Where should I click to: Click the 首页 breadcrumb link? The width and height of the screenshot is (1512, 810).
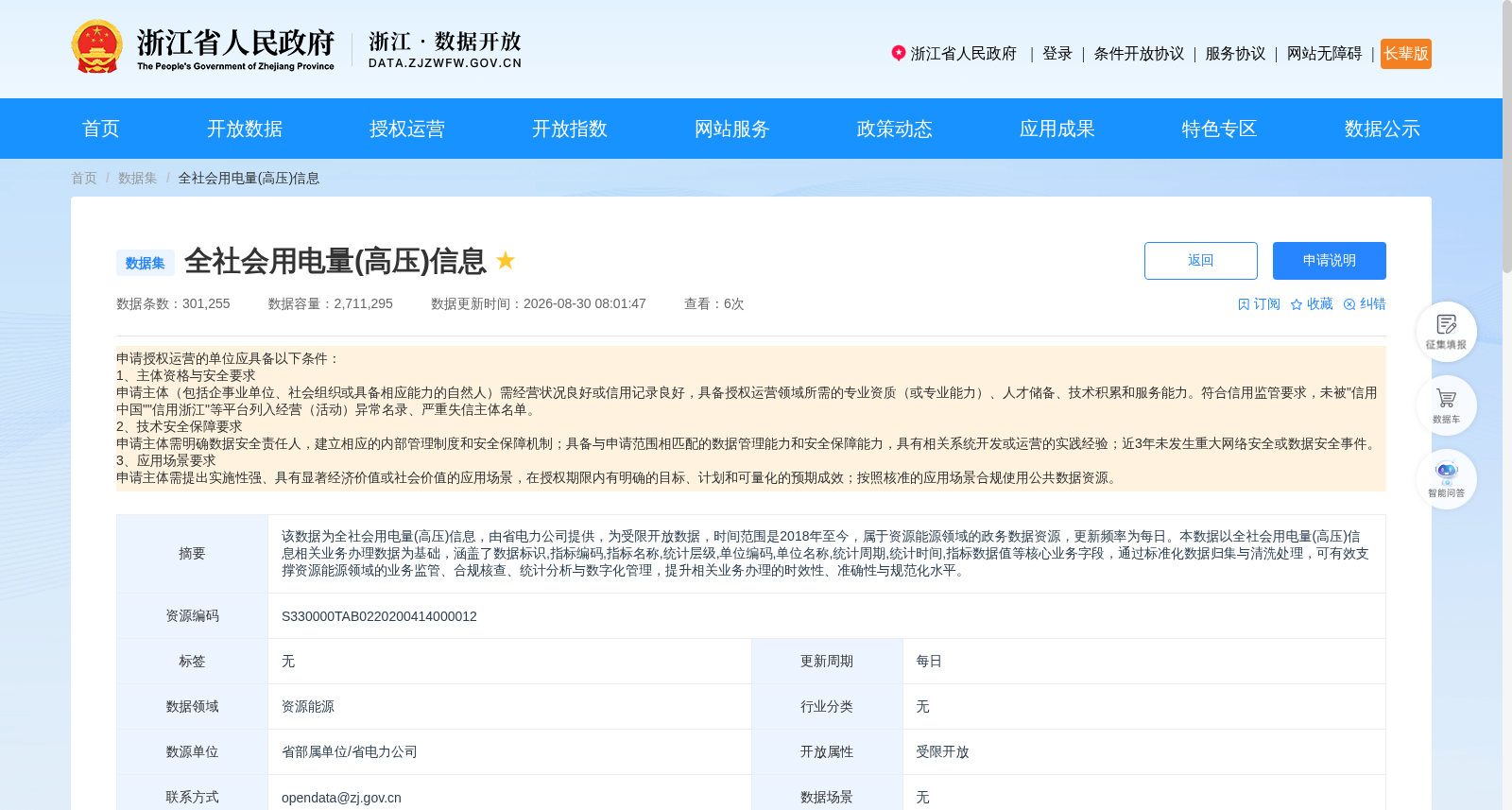click(x=84, y=178)
